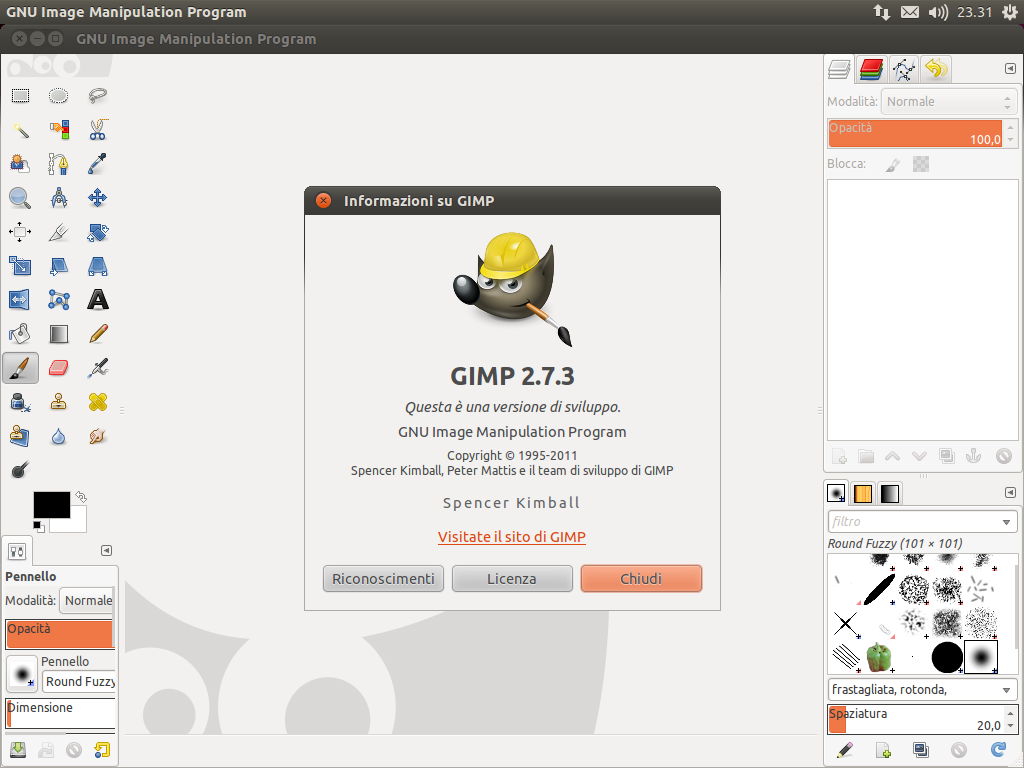Open the brushes dock configuration menu
This screenshot has height=768, width=1024.
(1010, 492)
